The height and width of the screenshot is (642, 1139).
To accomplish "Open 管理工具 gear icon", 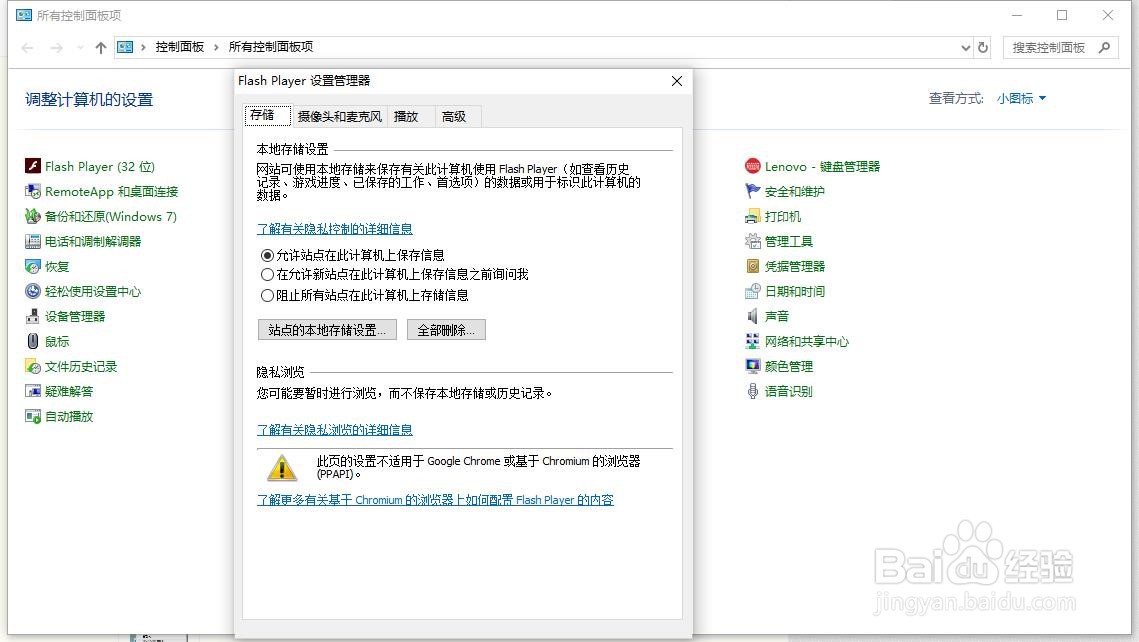I will tap(753, 241).
